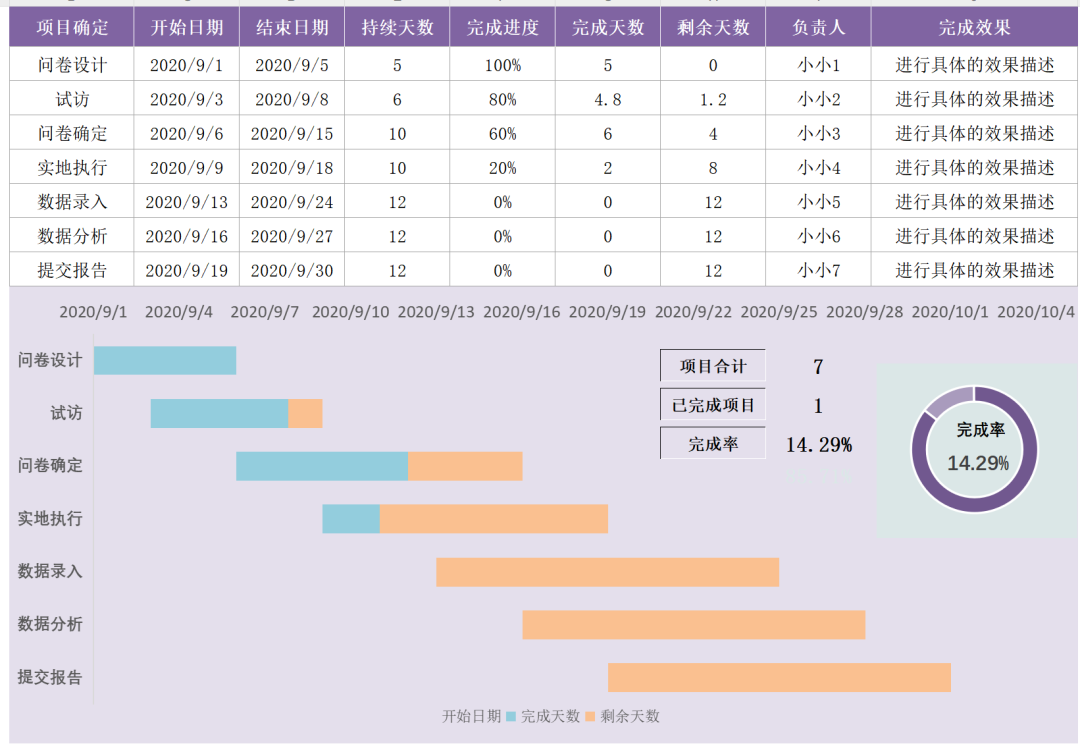Screen dimensions: 1080x750
Task: Click the 14.29% text inside the donut
Action: (978, 463)
